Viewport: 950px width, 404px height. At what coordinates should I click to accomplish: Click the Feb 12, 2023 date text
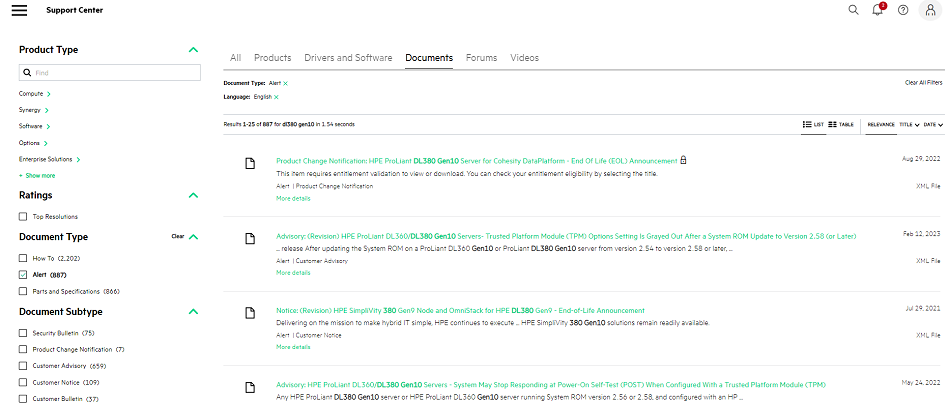click(922, 234)
